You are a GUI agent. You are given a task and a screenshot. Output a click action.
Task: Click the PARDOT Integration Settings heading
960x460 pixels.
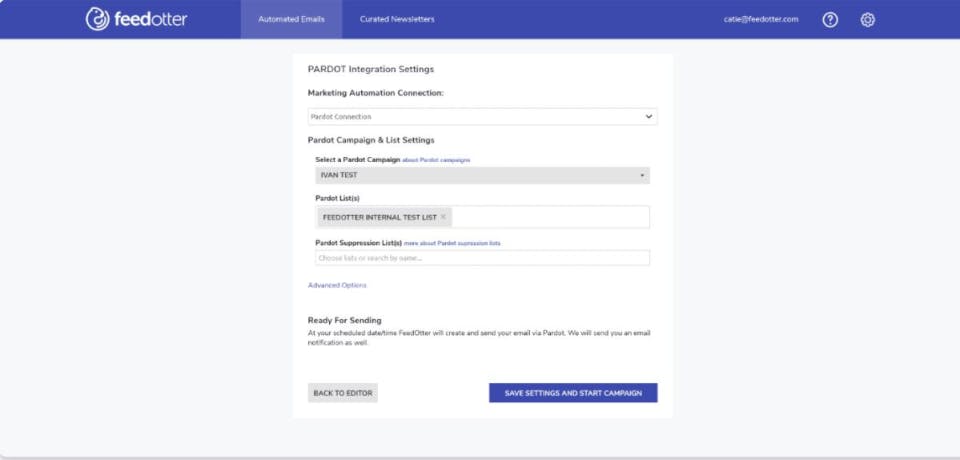coord(371,69)
